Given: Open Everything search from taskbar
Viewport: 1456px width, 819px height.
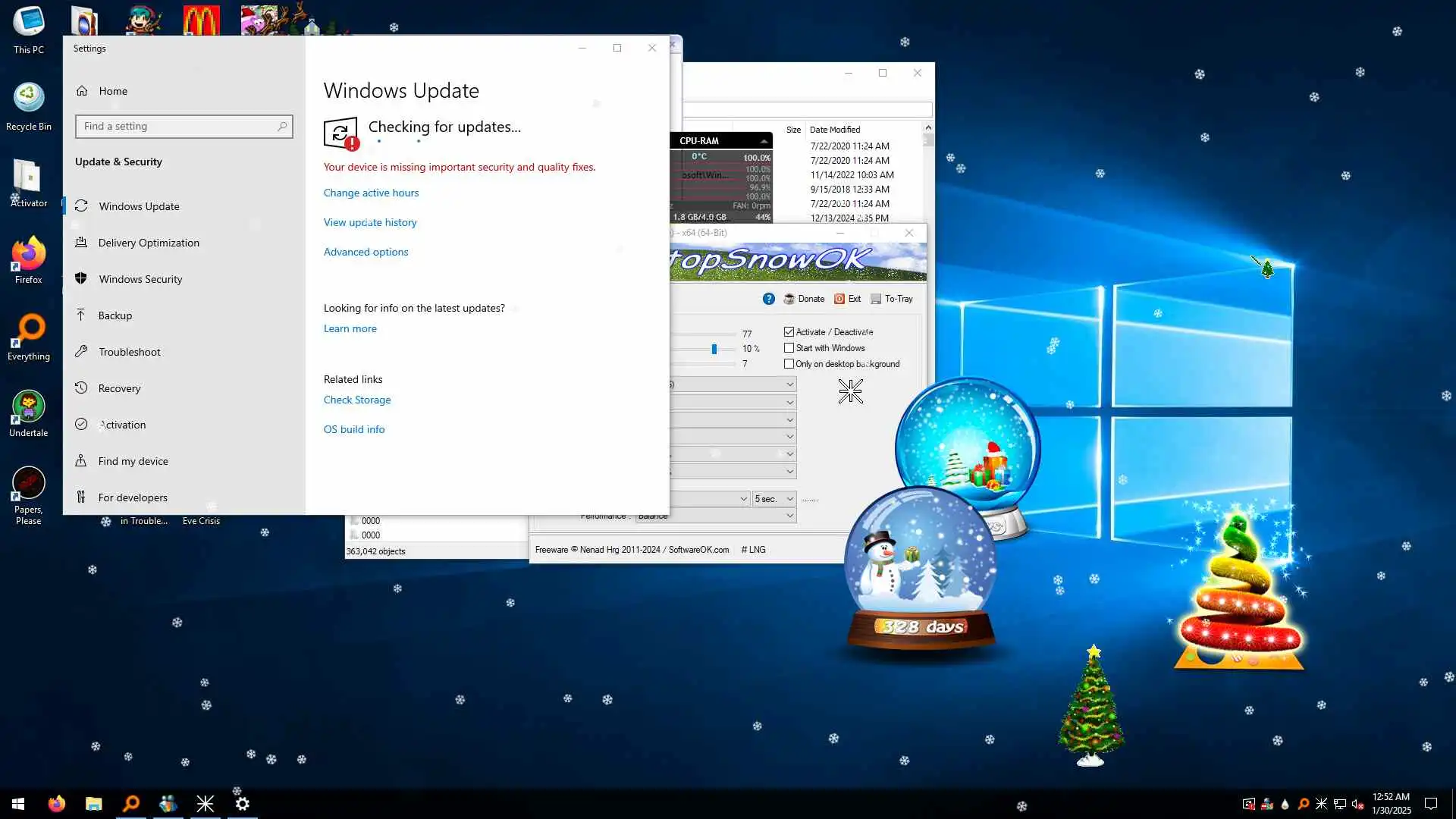Looking at the screenshot, I should 131,804.
